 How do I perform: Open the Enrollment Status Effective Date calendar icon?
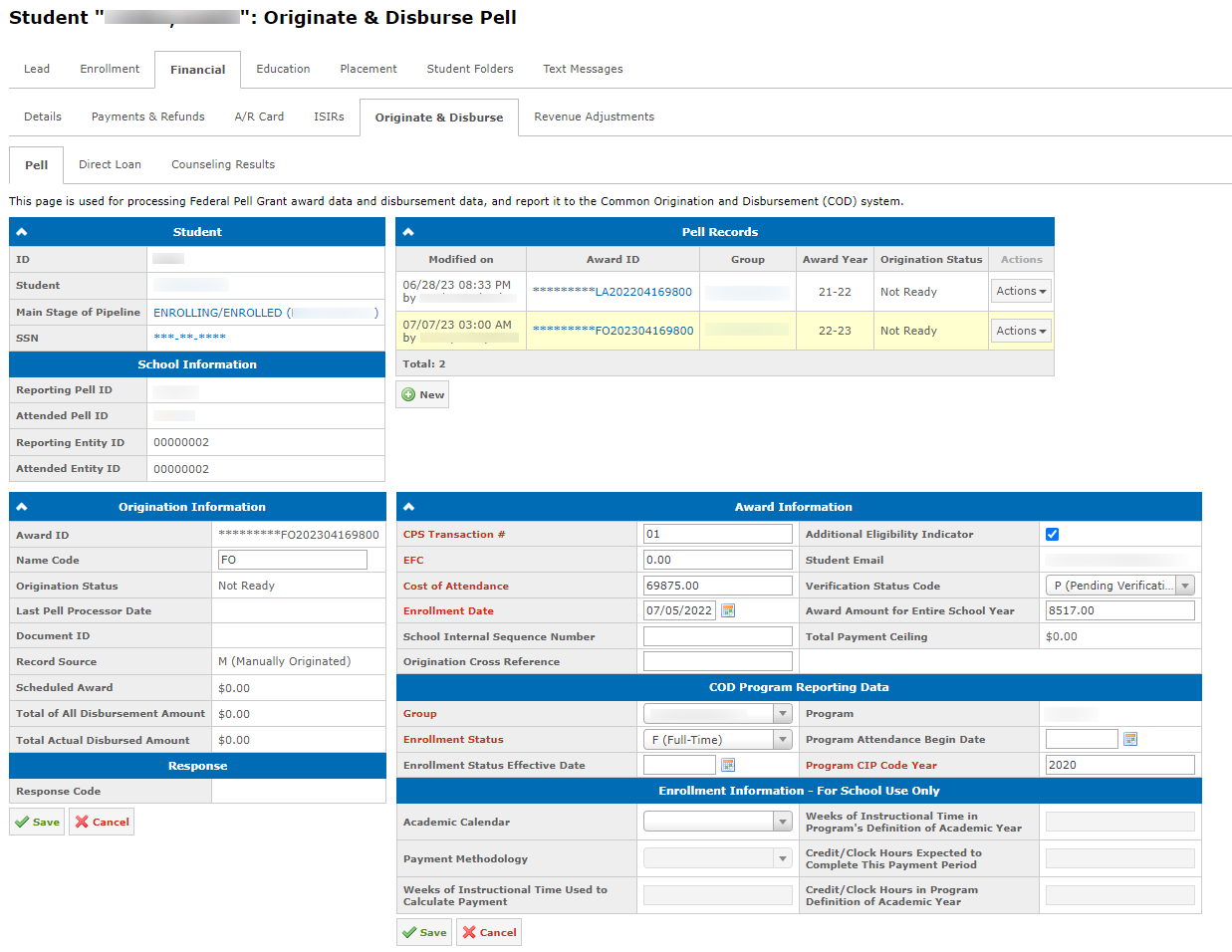728,765
